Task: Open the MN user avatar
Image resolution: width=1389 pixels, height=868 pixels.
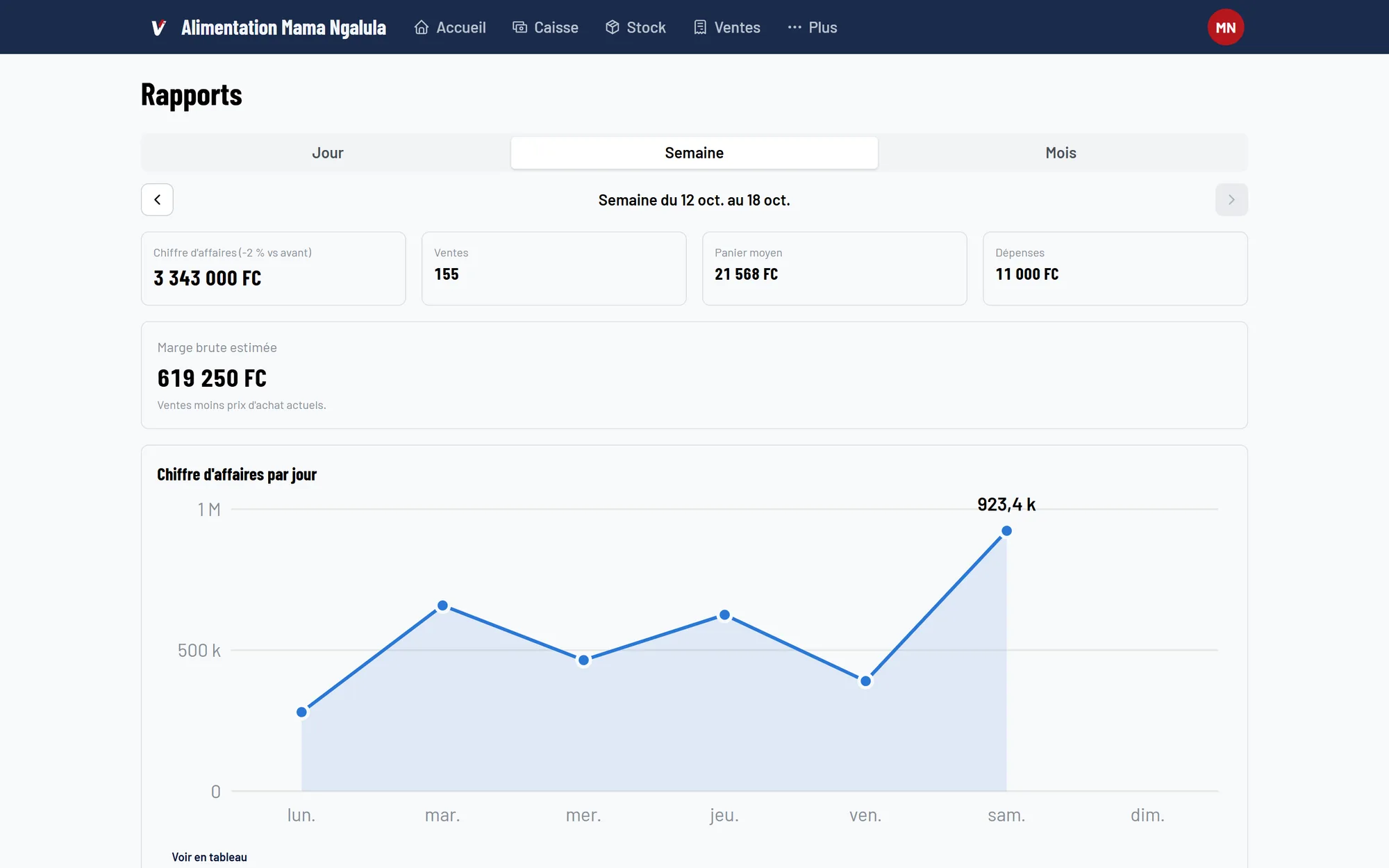Action: (1225, 27)
